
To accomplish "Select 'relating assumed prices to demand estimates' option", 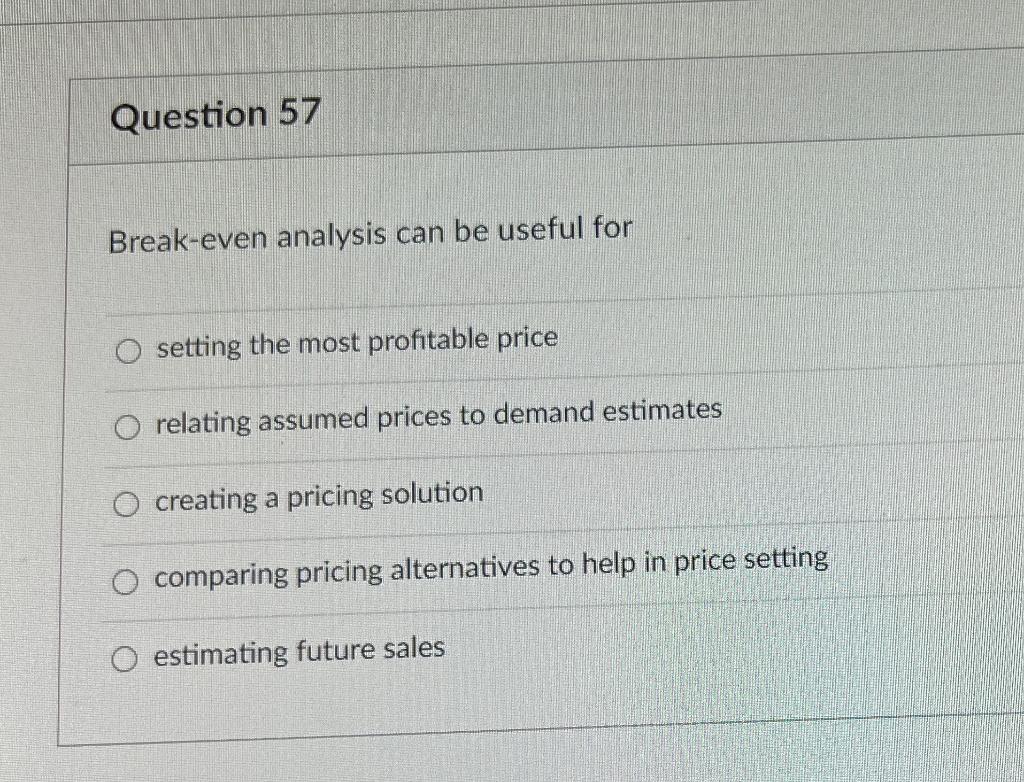I will 127,427.
